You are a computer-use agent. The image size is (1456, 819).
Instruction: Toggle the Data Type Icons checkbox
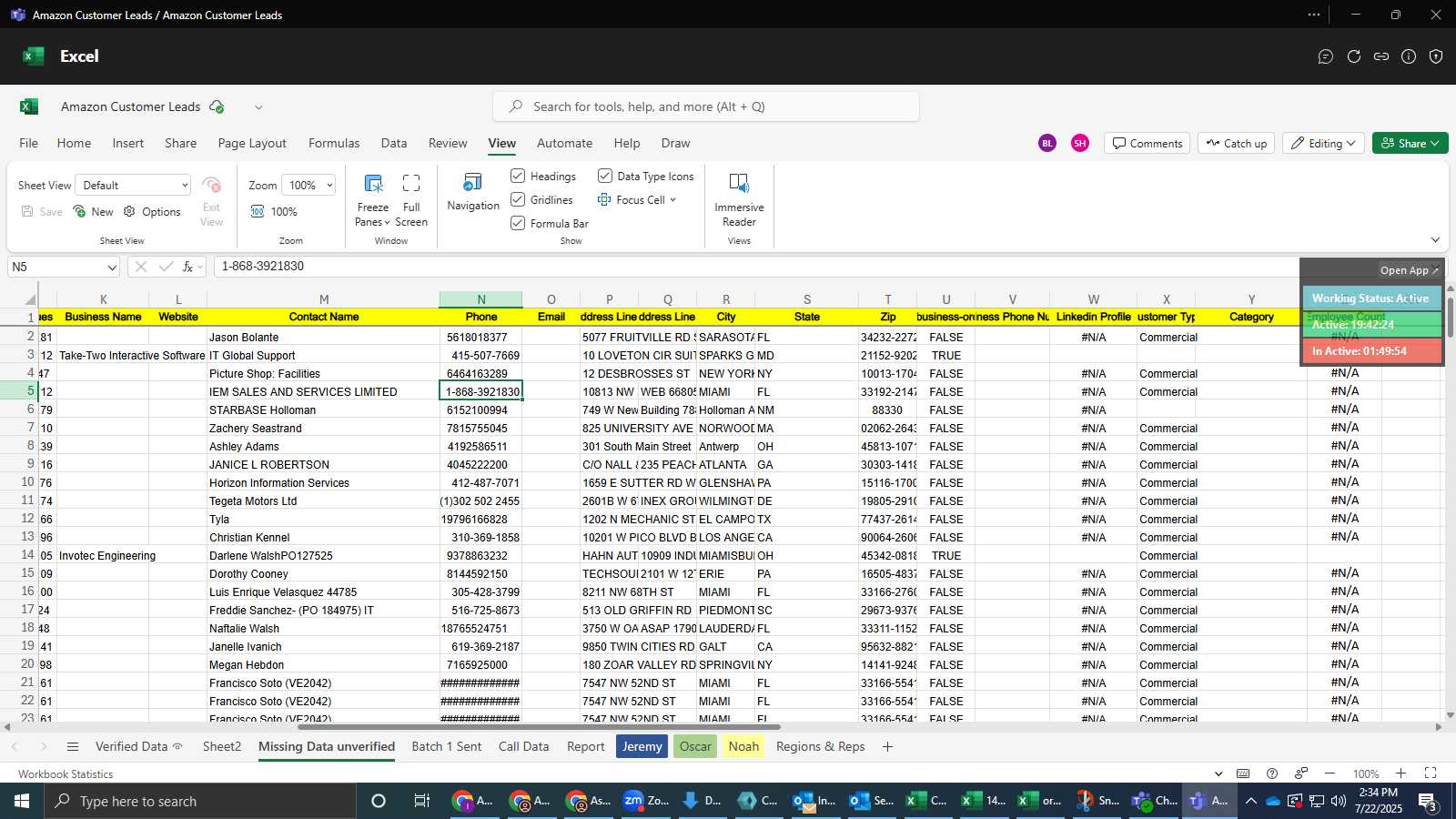point(605,176)
